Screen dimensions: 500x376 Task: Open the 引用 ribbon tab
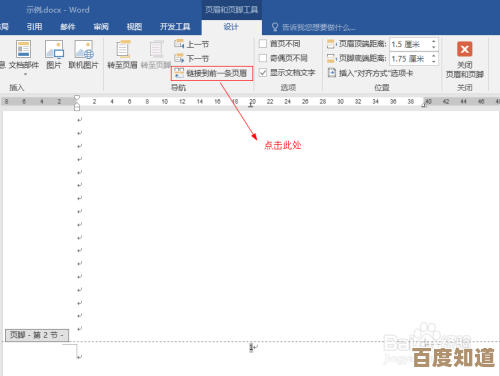click(34, 27)
